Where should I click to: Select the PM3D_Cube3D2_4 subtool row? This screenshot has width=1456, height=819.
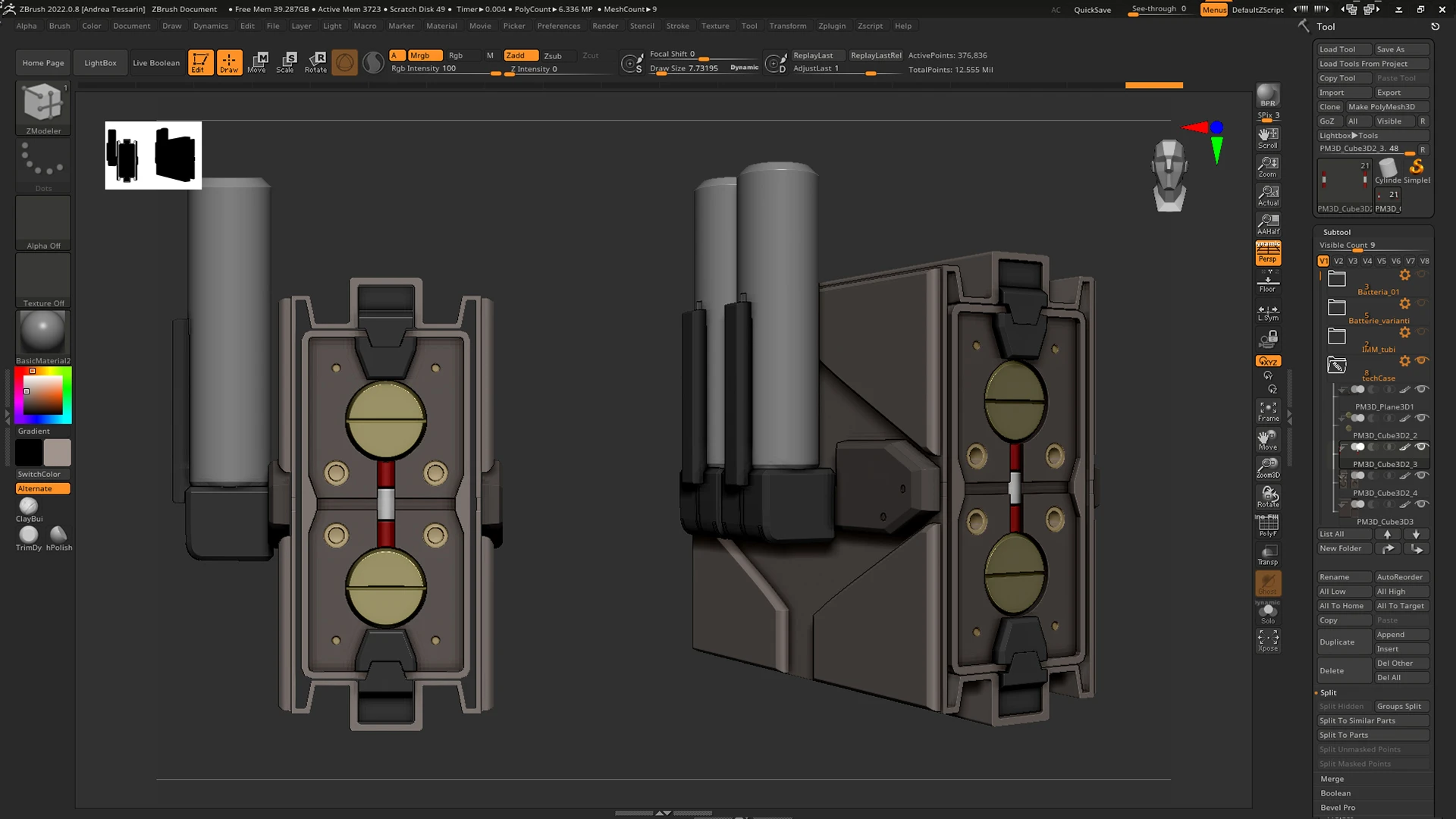pyautogui.click(x=1384, y=486)
